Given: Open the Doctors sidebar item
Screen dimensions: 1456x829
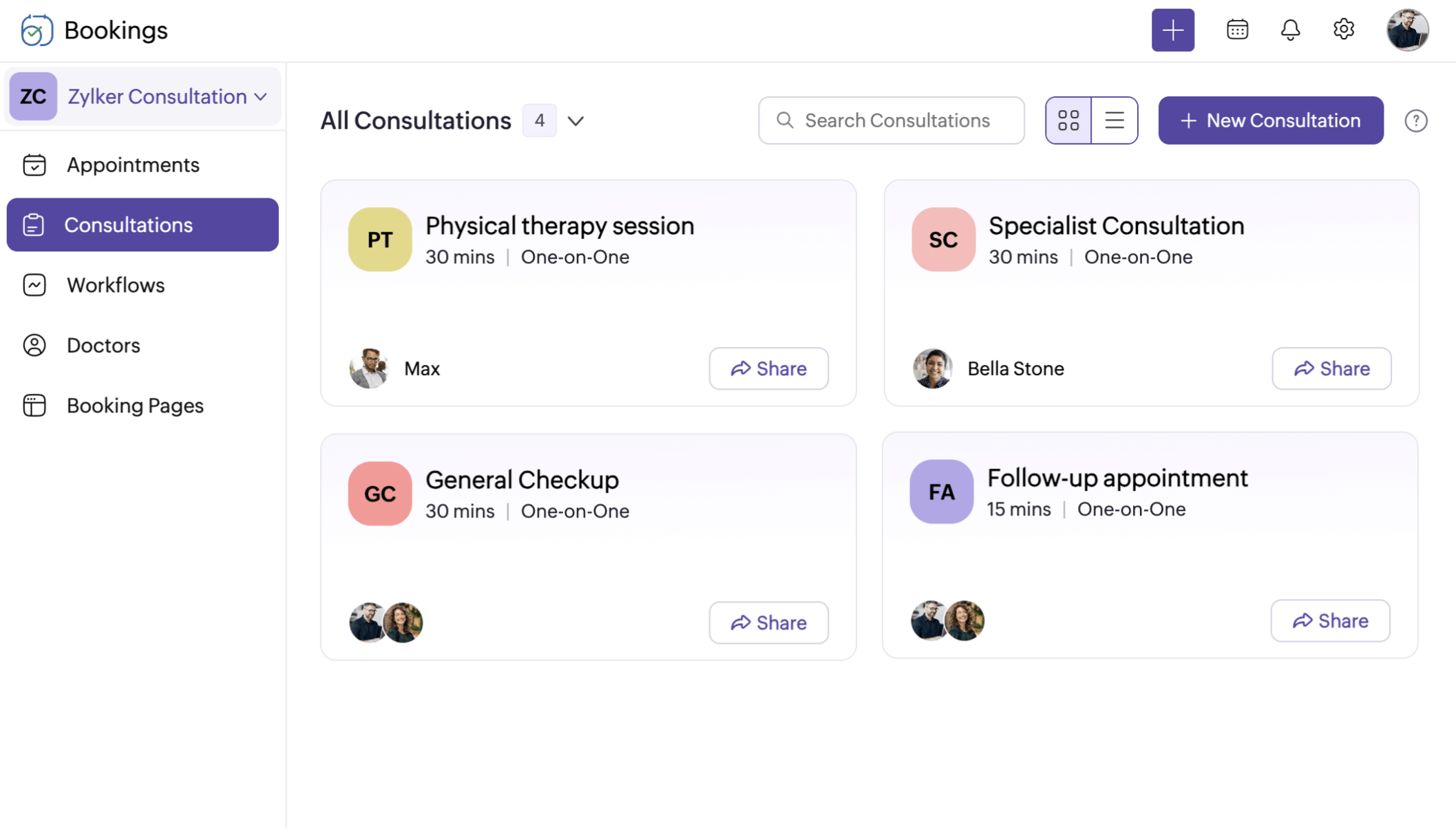Looking at the screenshot, I should (103, 346).
